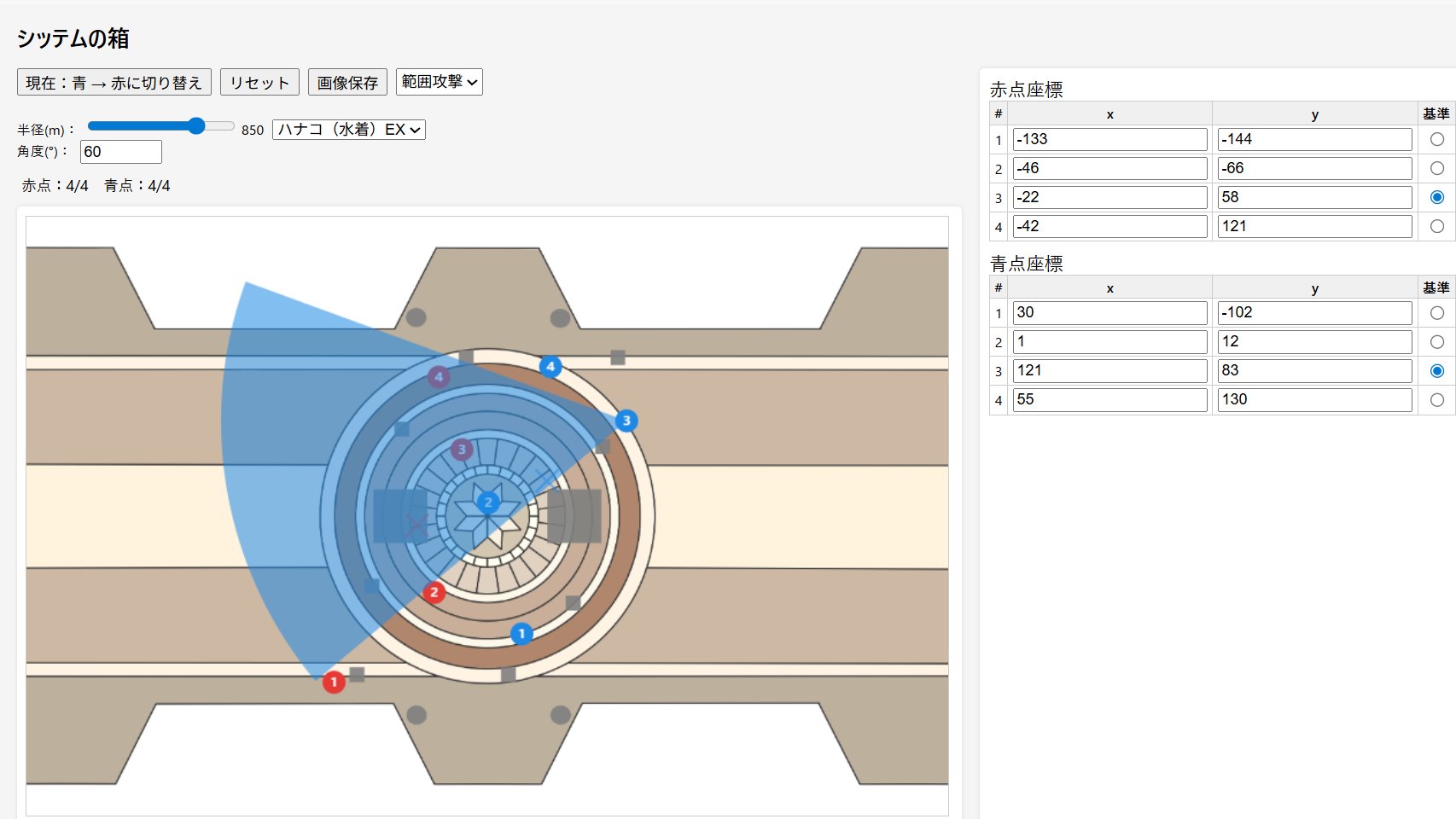Click red point marker 1 on map
1456x819 pixels.
point(334,682)
